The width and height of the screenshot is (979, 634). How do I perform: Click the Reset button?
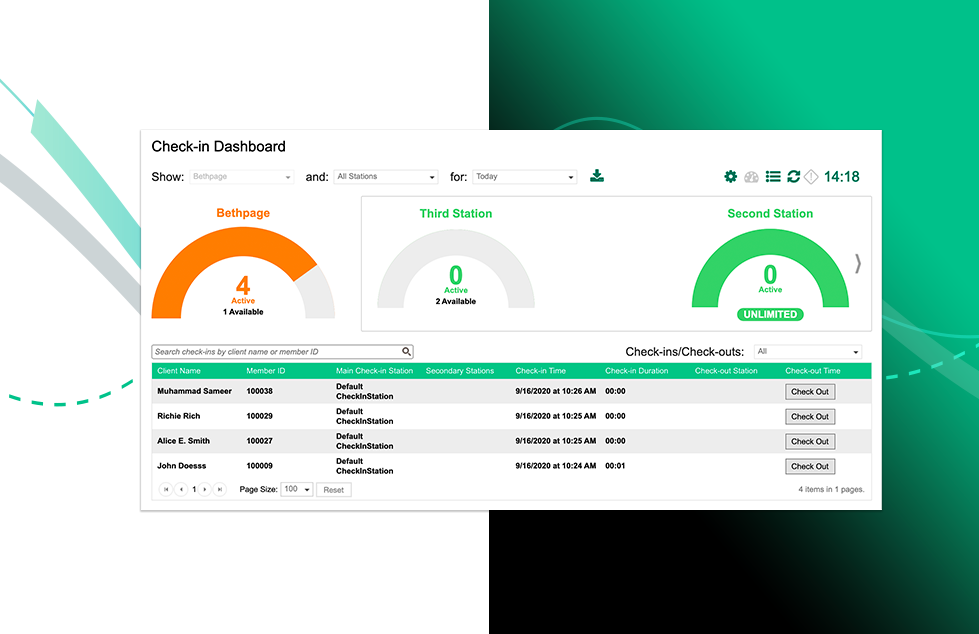(333, 490)
